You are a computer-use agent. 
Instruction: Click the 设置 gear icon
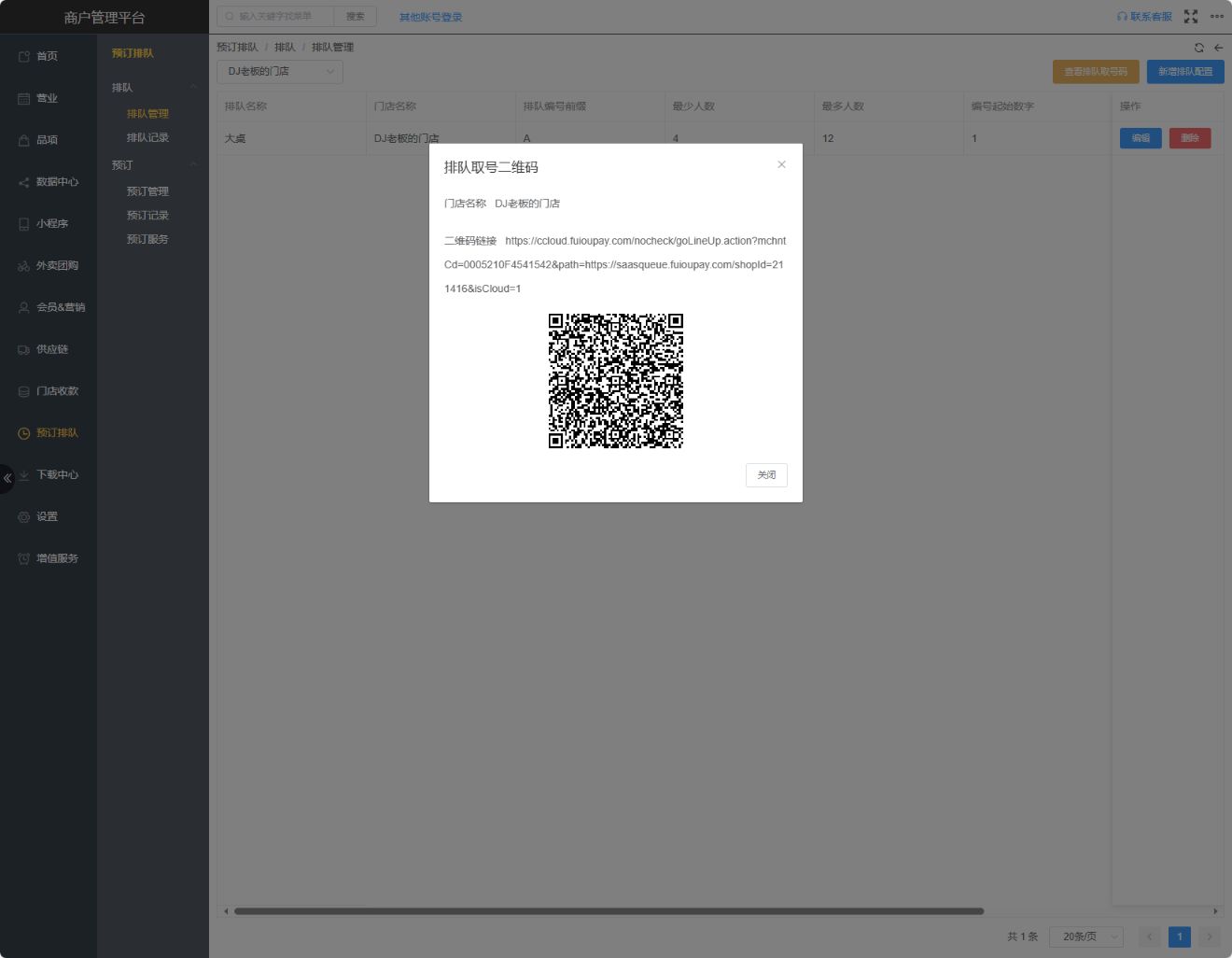24,516
